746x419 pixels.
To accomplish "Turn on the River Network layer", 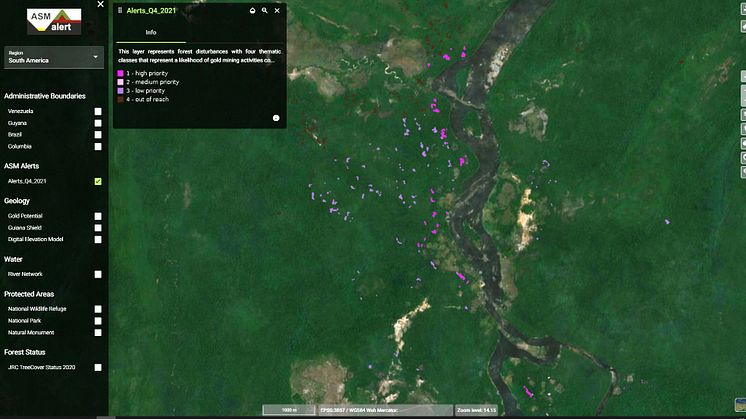I will tap(98, 274).
